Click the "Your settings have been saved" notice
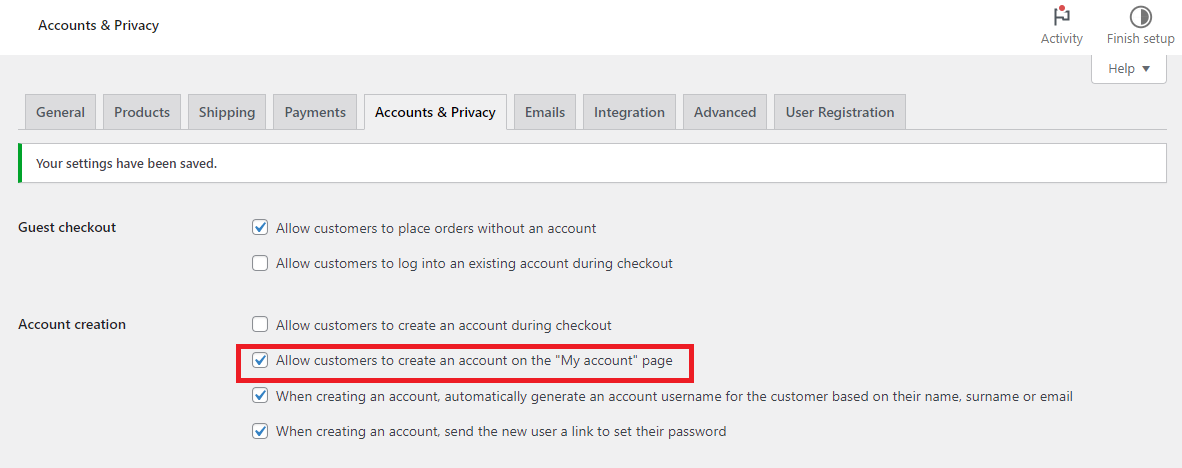Viewport: 1182px width, 468px height. (126, 163)
